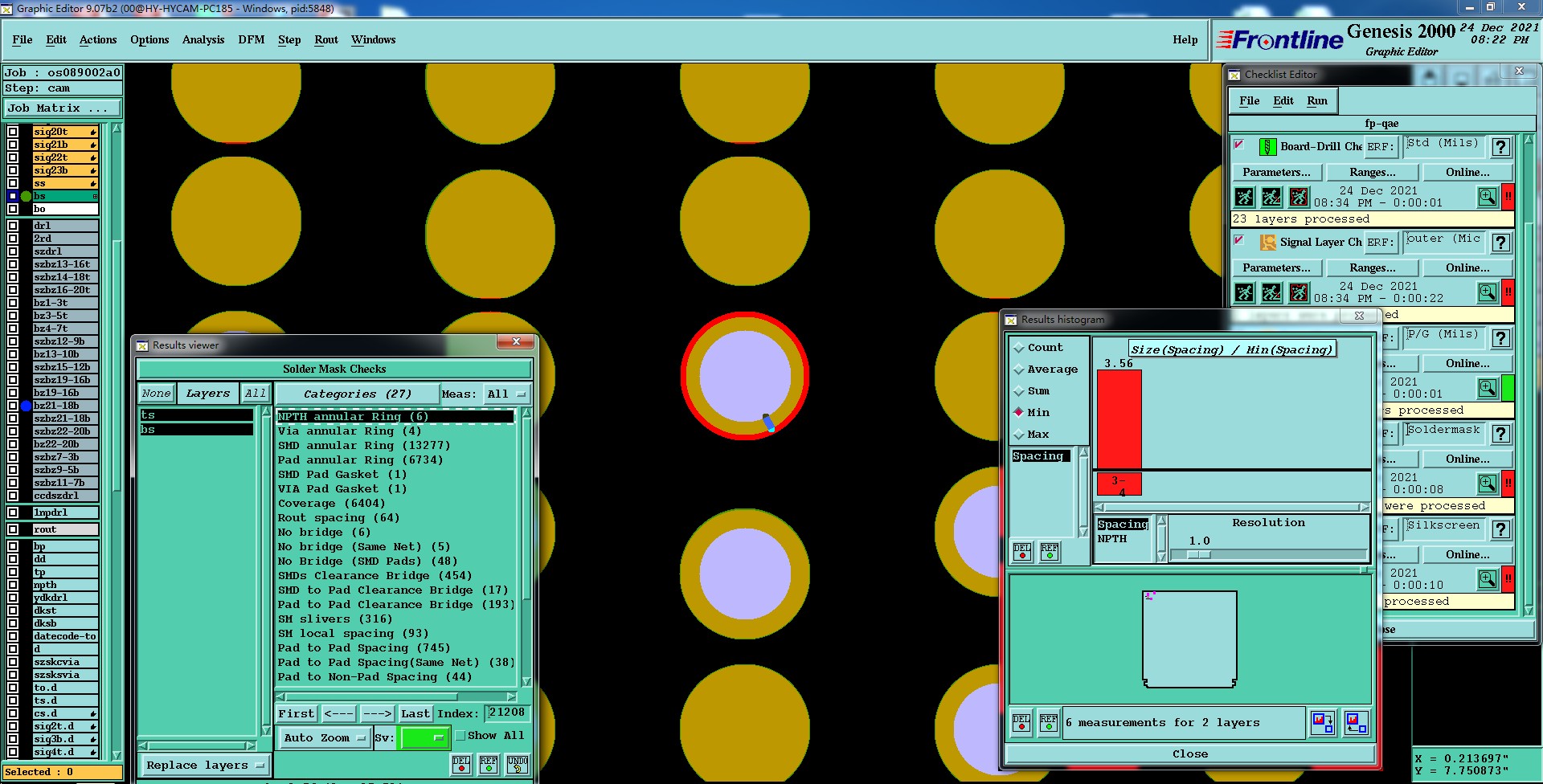
Task: Open Meas All dropdown
Action: 505,394
